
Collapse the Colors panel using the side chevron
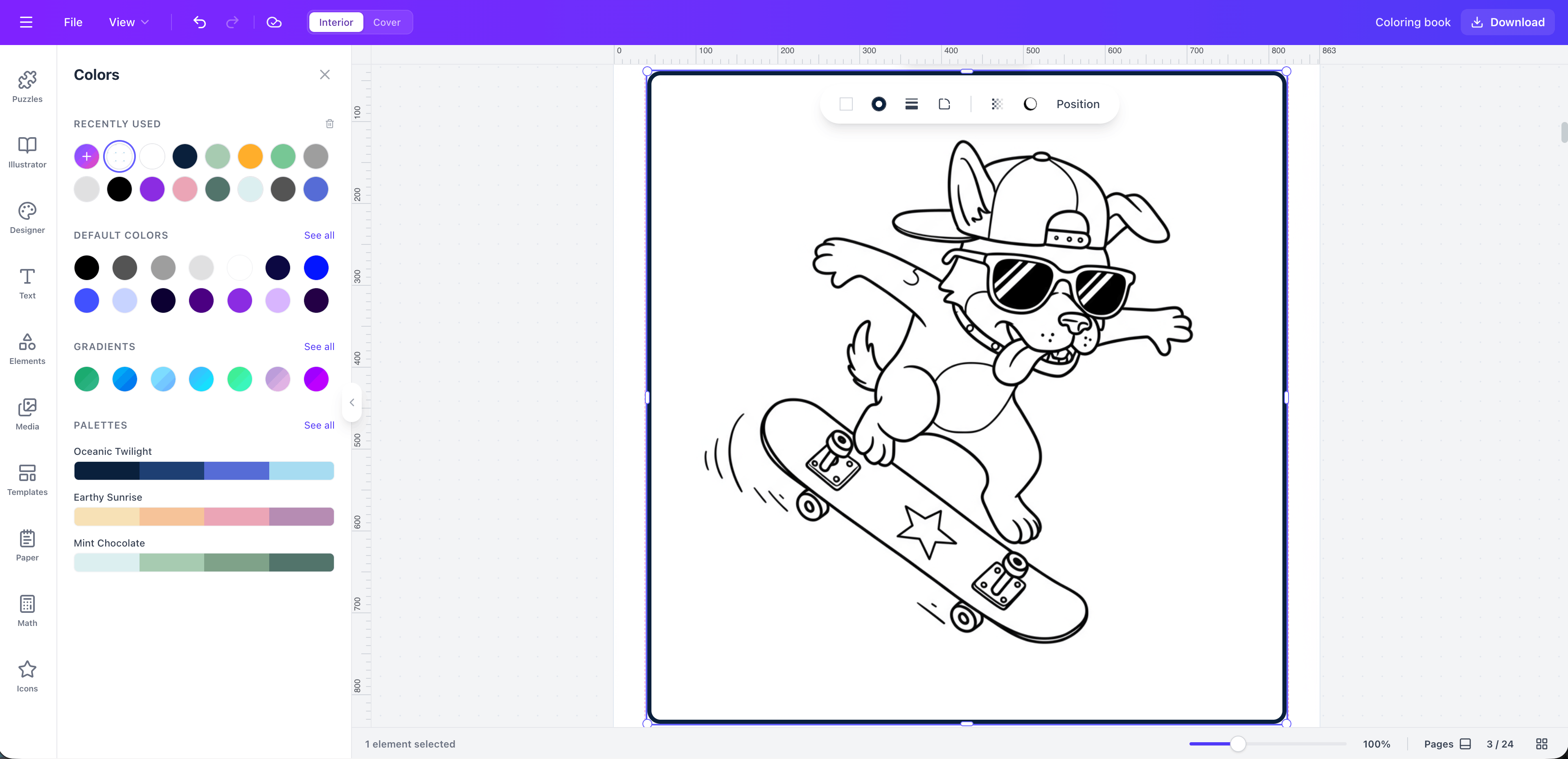pyautogui.click(x=352, y=402)
